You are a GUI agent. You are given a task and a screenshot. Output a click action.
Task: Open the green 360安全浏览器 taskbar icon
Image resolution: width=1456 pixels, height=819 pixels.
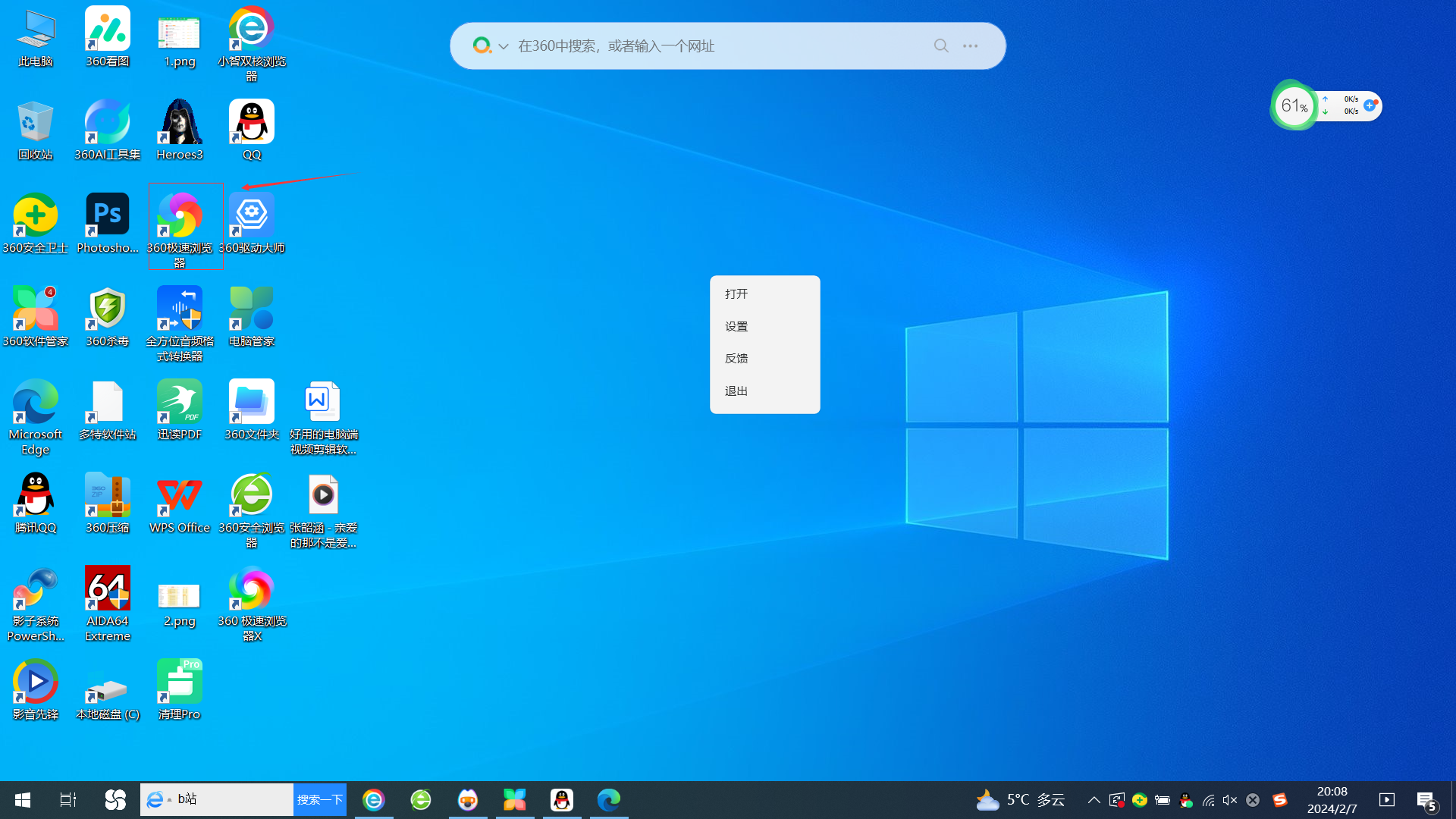click(421, 800)
